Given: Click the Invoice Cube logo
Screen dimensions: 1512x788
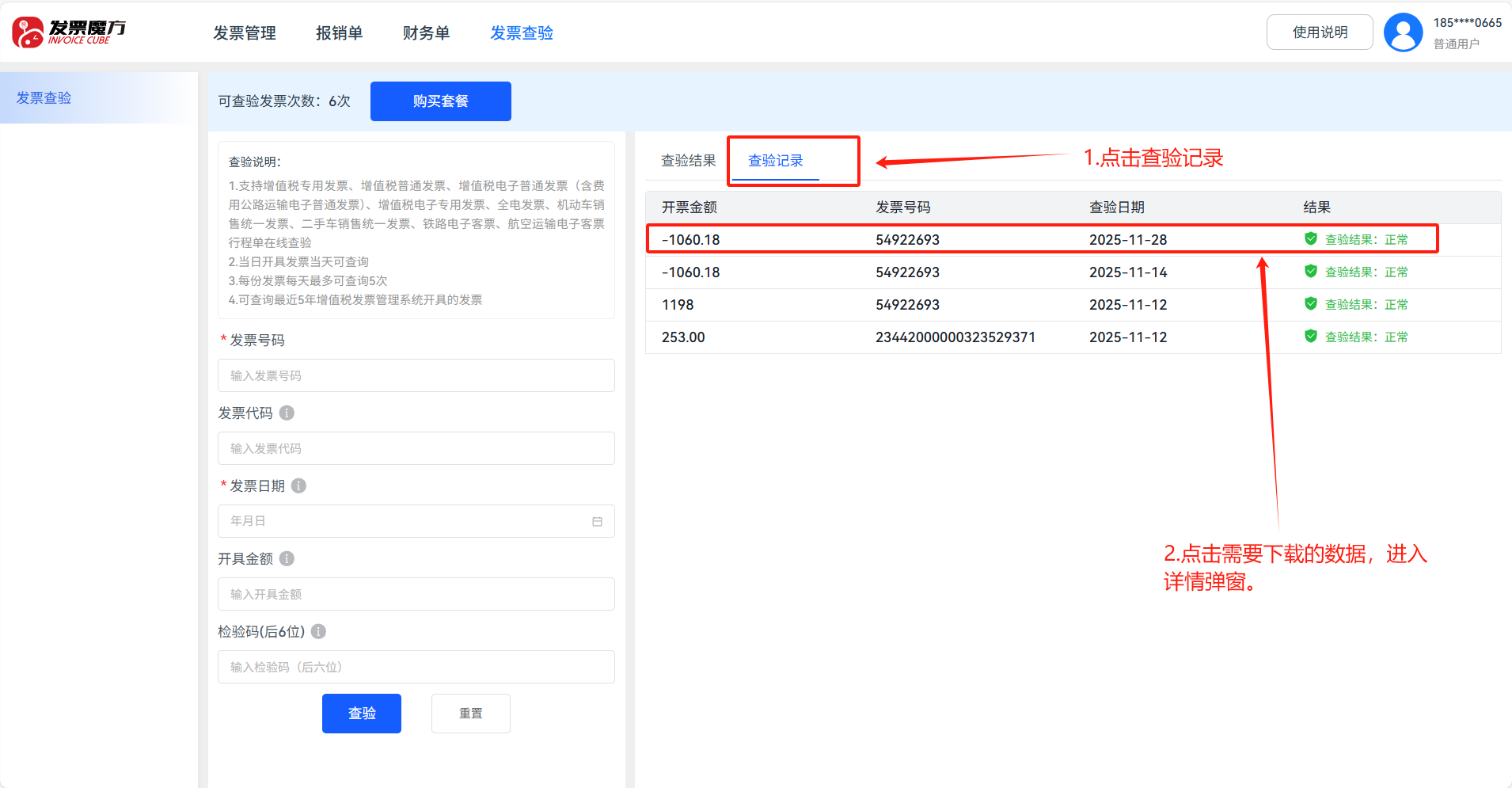Looking at the screenshot, I should pos(69,32).
